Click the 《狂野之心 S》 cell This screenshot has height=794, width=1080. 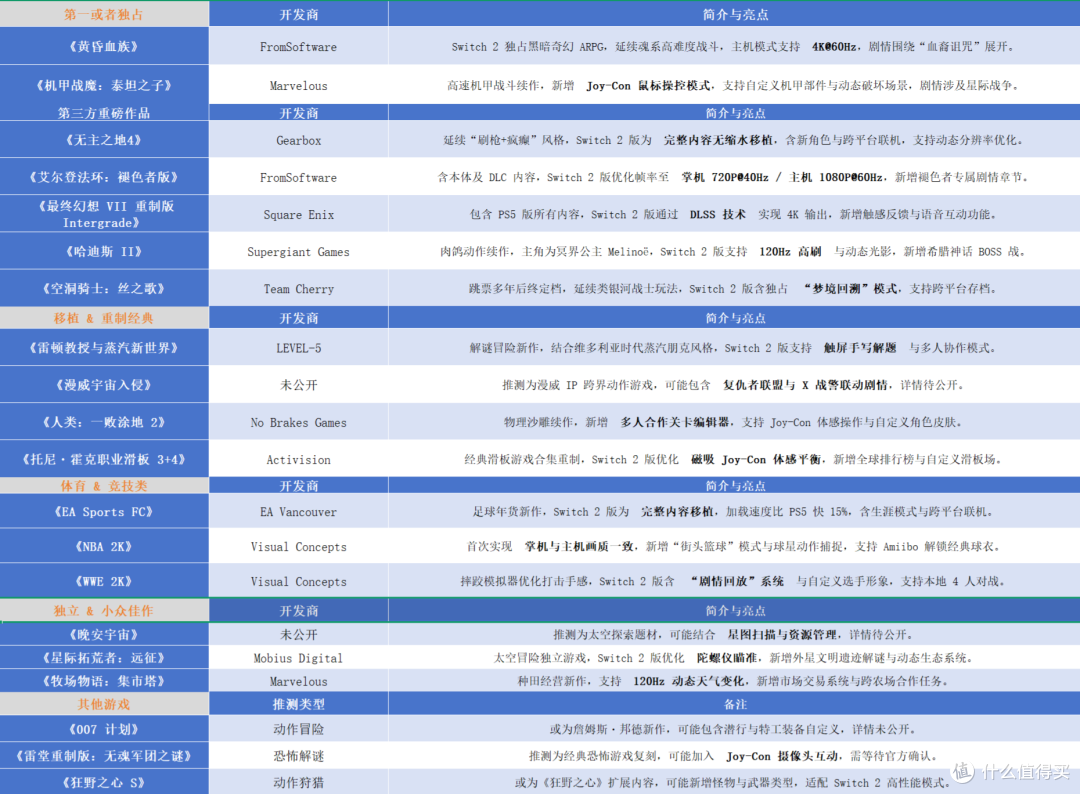point(104,782)
